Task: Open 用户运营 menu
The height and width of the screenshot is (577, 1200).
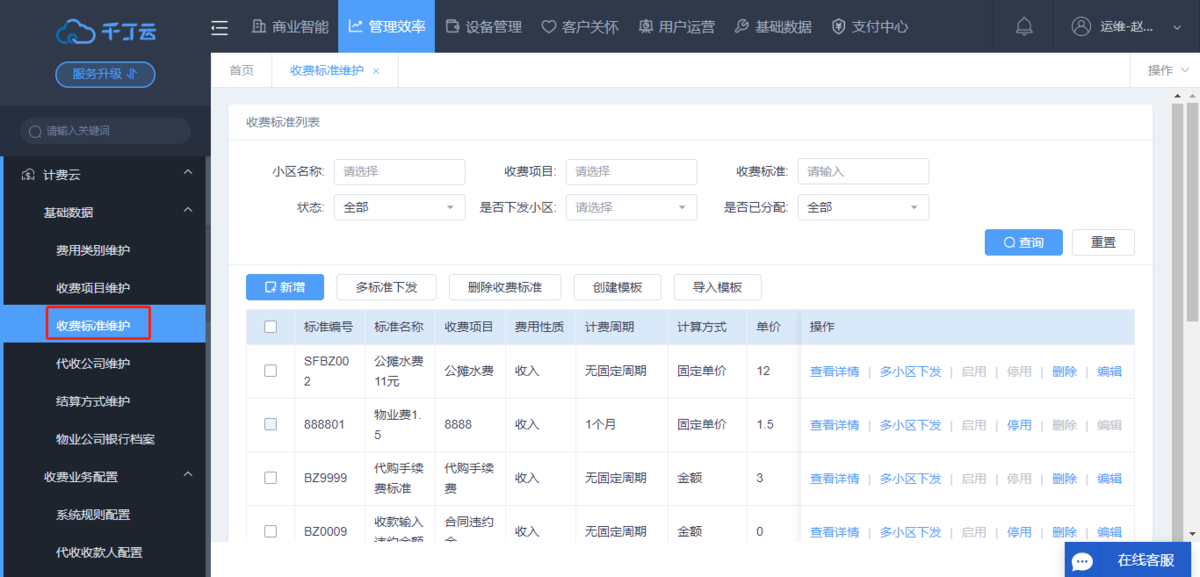Action: 677,27
